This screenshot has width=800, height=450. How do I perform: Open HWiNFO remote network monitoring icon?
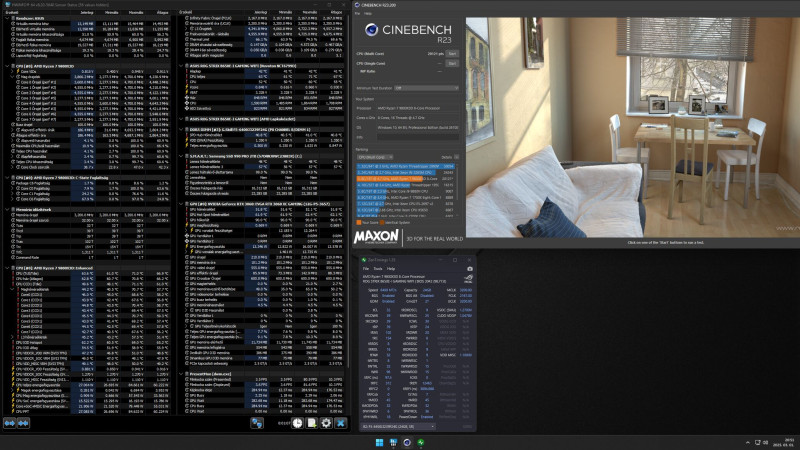pos(257,423)
